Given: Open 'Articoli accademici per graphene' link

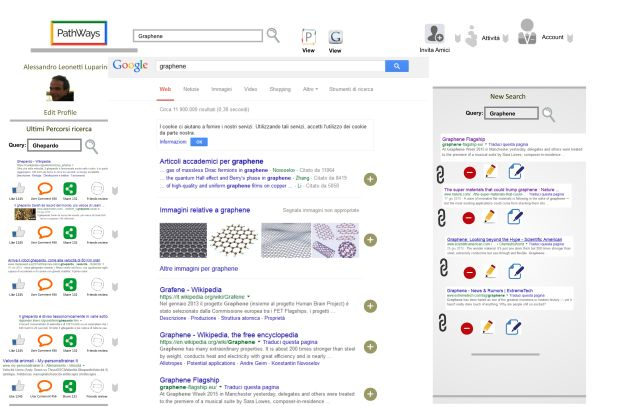Looking at the screenshot, I should pyautogui.click(x=211, y=161).
